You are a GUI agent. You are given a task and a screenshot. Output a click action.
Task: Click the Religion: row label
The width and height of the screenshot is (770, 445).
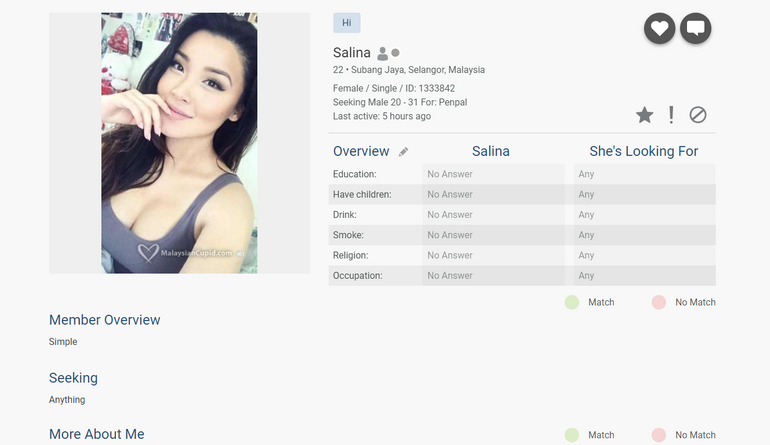351,255
